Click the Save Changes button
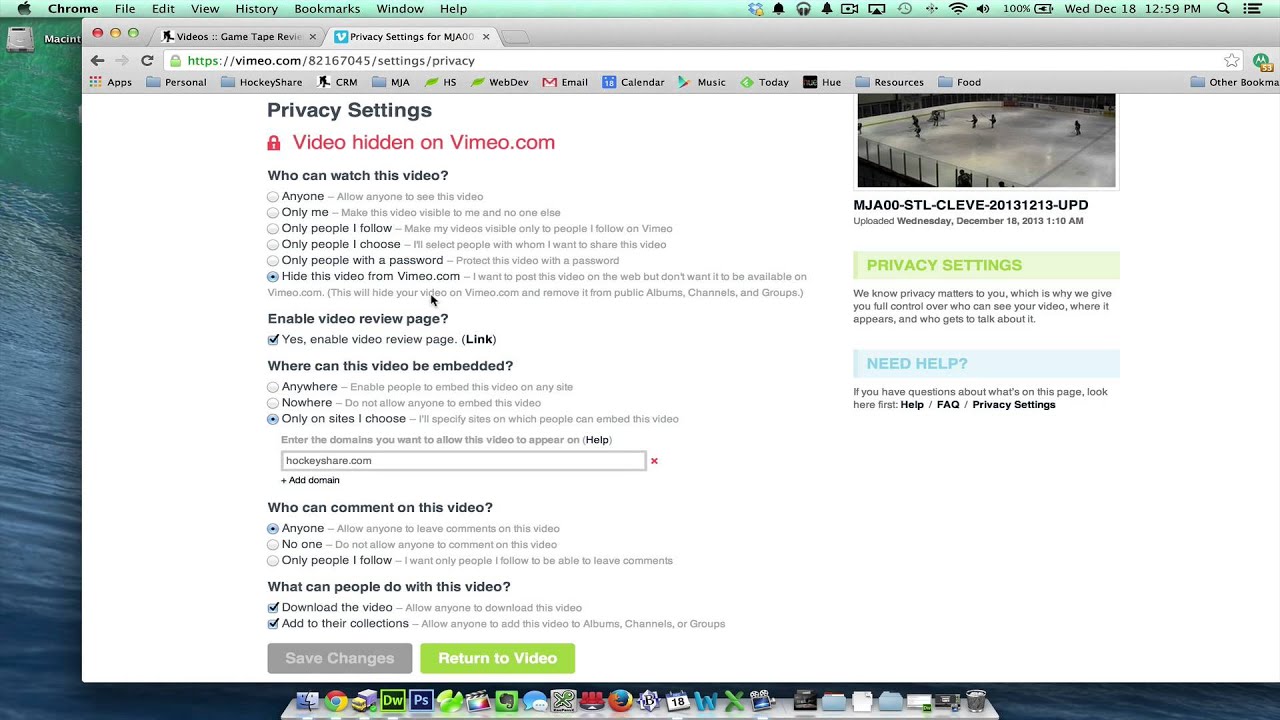The height and width of the screenshot is (720, 1280). (x=340, y=658)
